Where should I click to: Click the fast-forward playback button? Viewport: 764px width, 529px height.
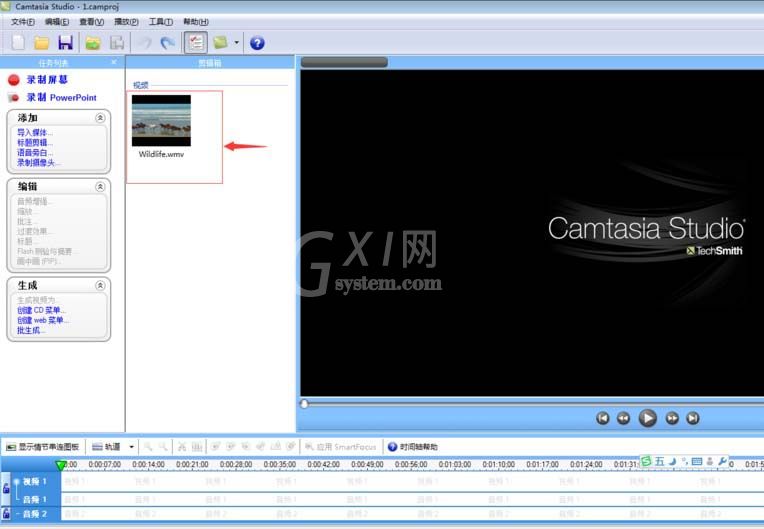672,418
